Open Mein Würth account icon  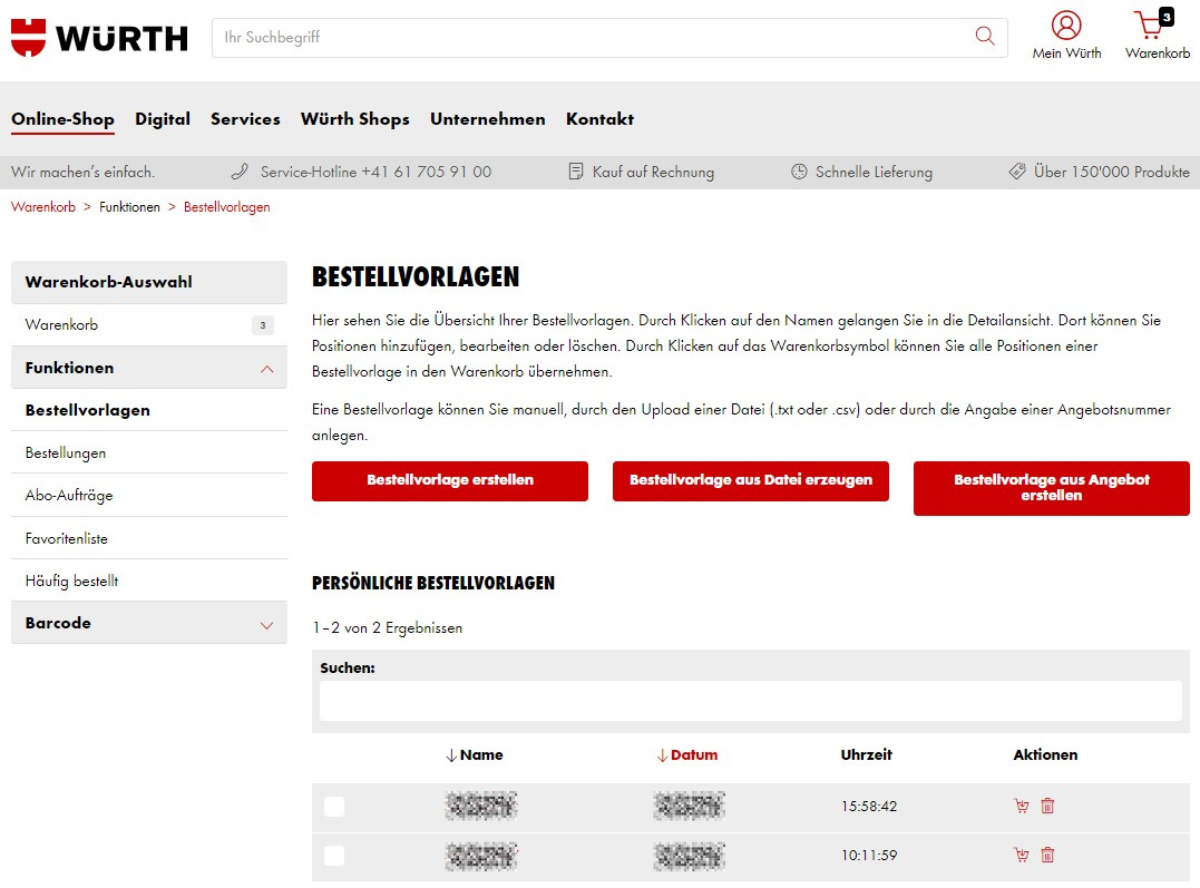[1067, 25]
